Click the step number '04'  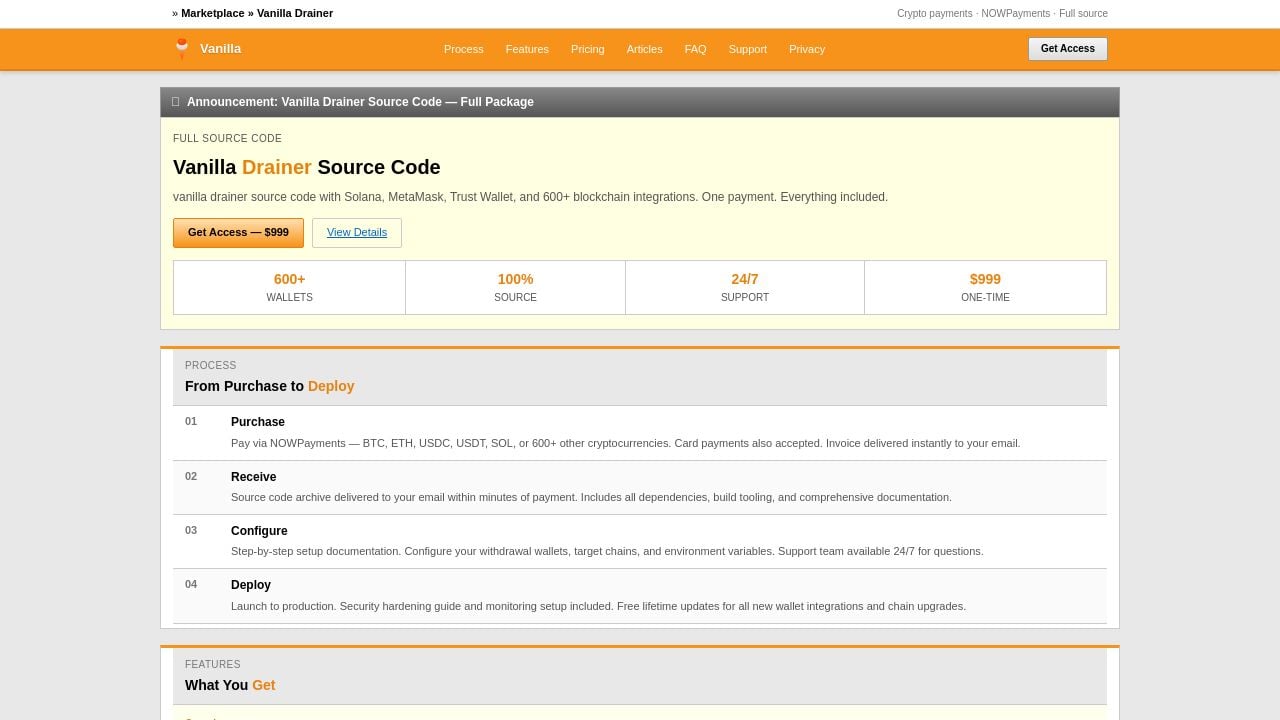[191, 584]
